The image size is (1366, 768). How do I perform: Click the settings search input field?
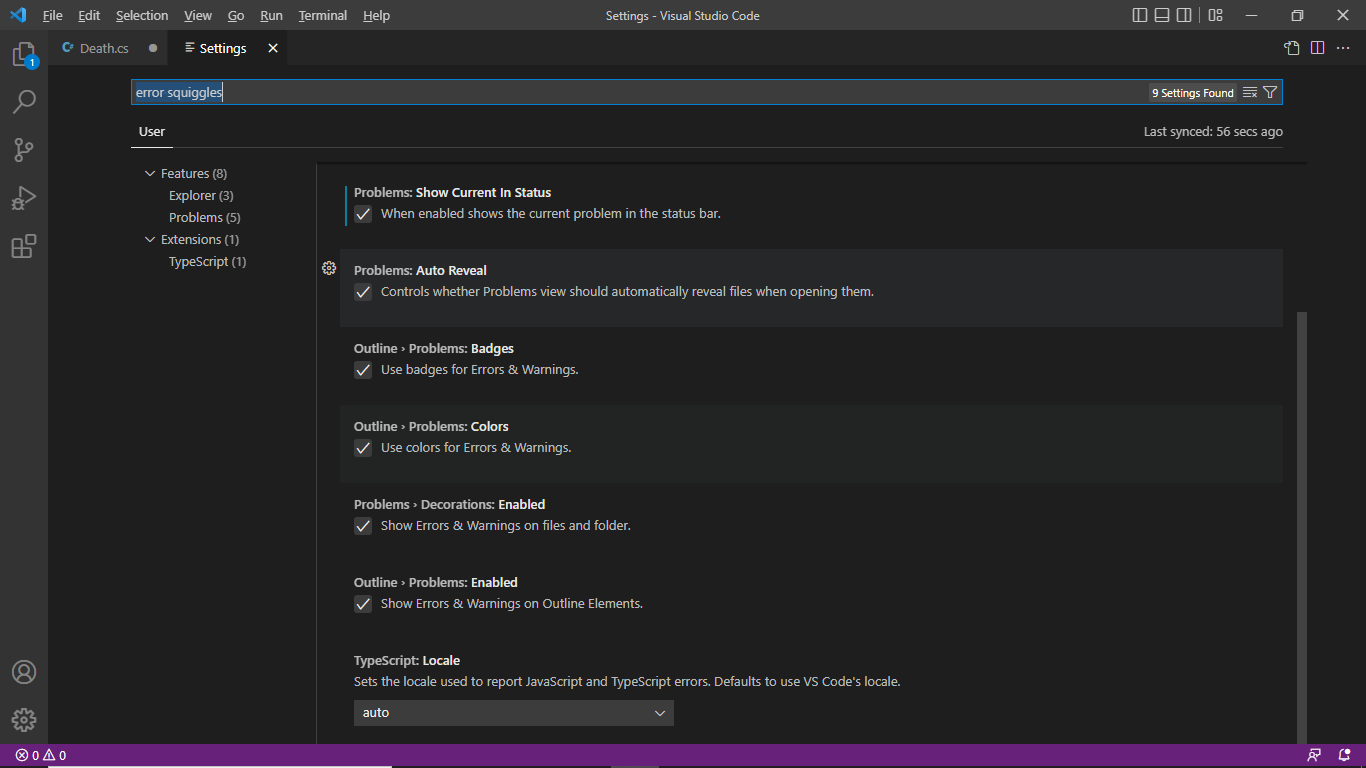coord(640,93)
